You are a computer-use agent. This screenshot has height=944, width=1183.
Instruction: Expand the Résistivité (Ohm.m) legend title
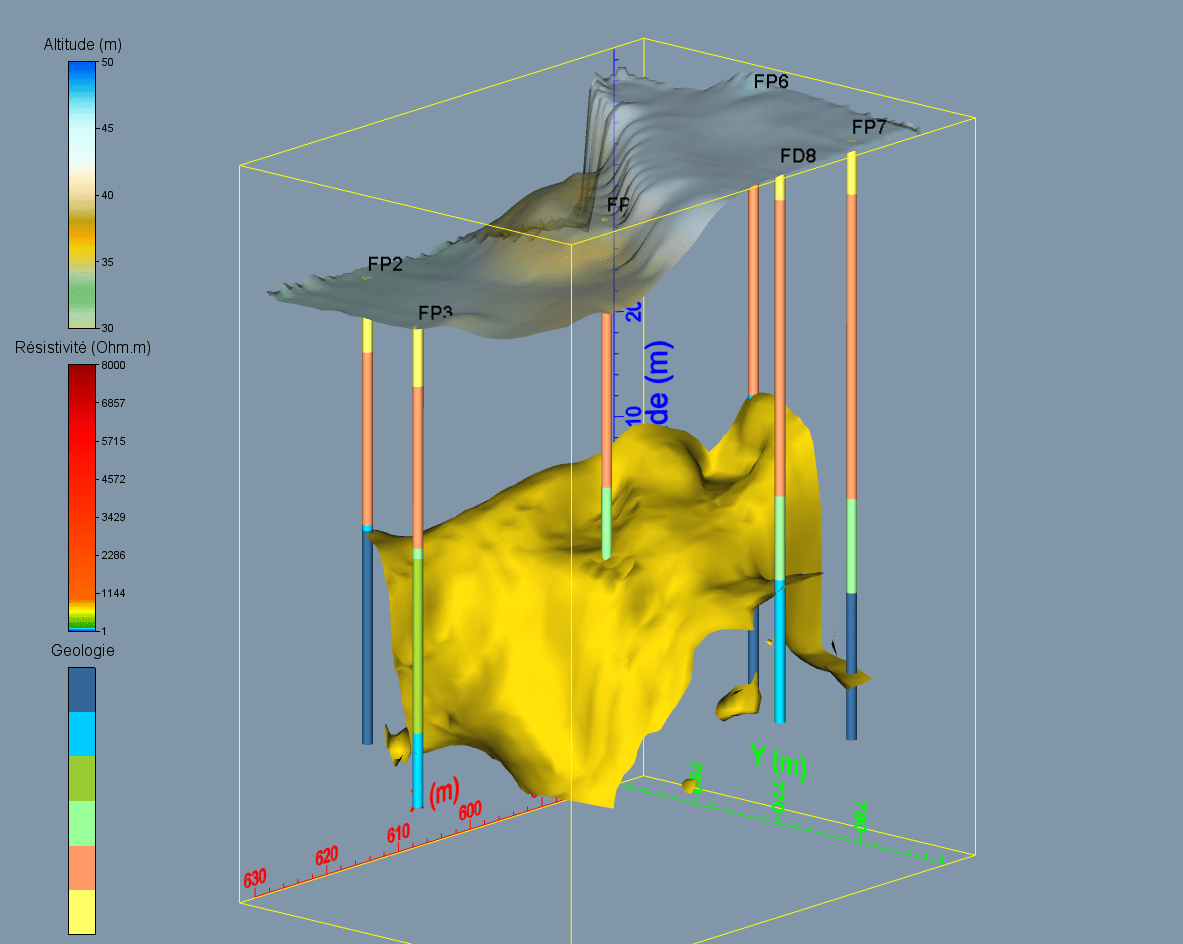click(x=82, y=348)
